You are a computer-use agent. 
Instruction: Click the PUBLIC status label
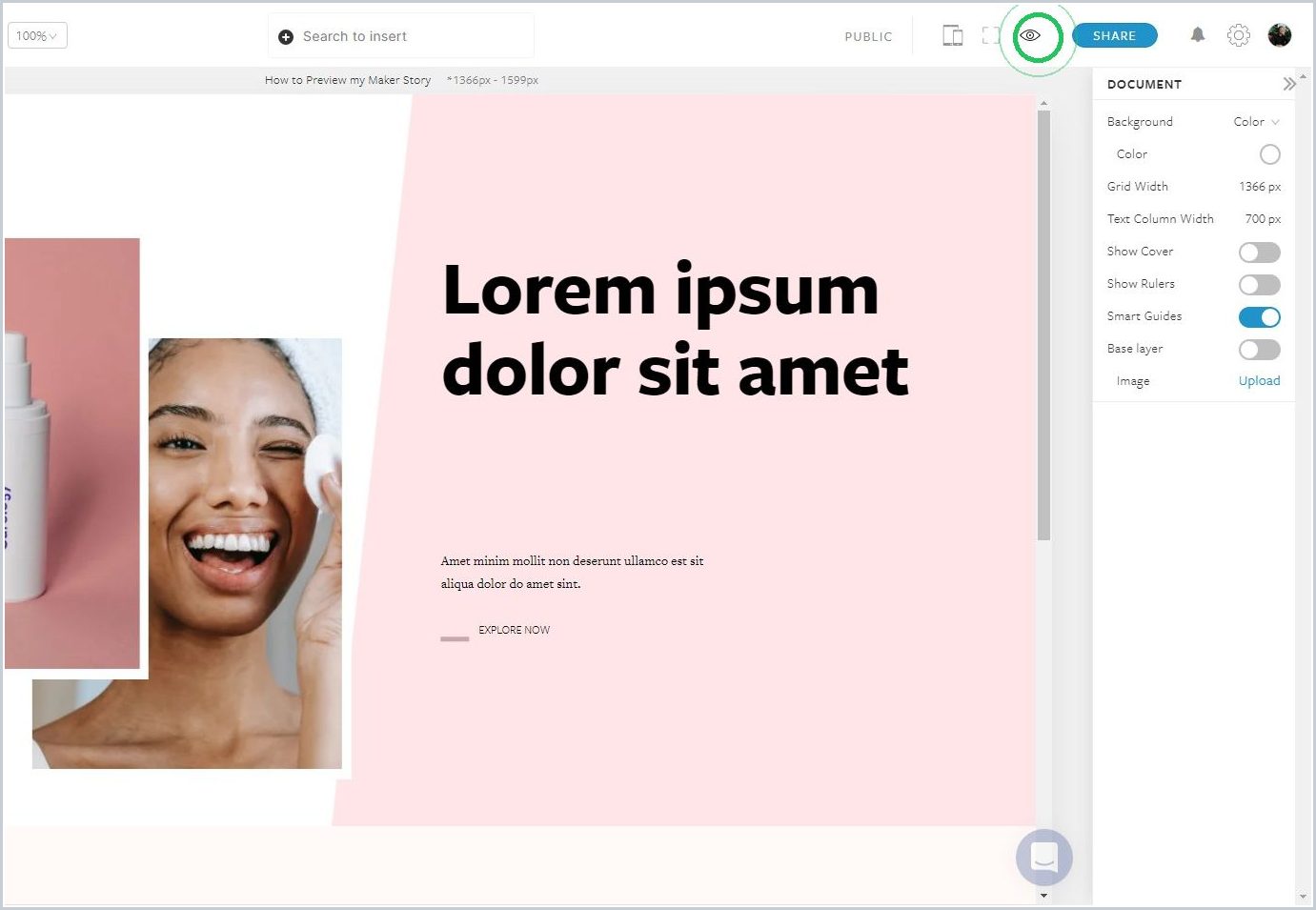tap(868, 36)
